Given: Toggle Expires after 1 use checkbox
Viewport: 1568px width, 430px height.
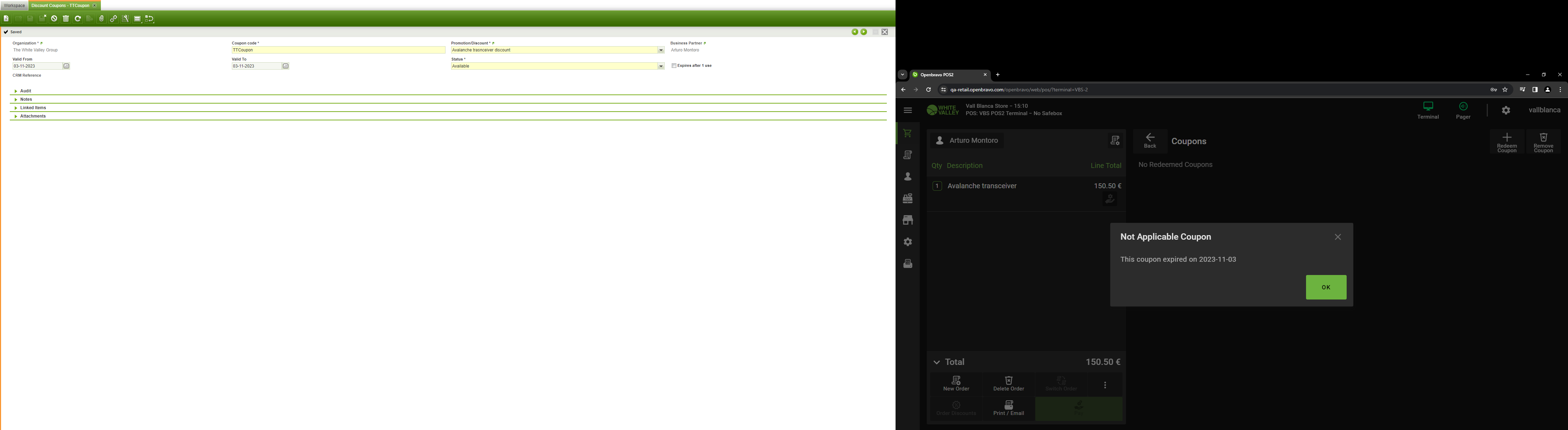Looking at the screenshot, I should coord(674,66).
